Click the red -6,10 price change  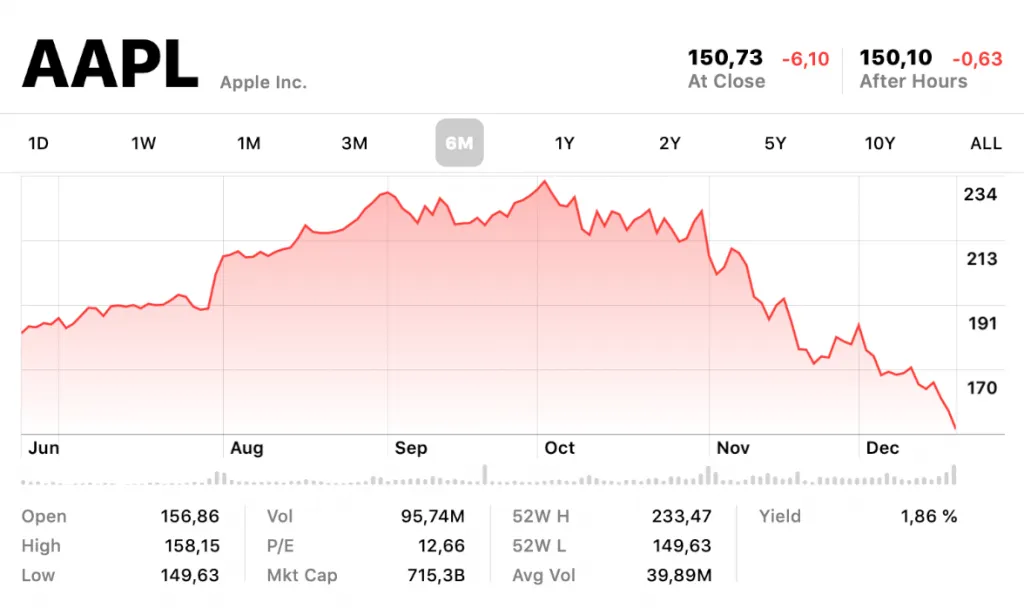805,59
